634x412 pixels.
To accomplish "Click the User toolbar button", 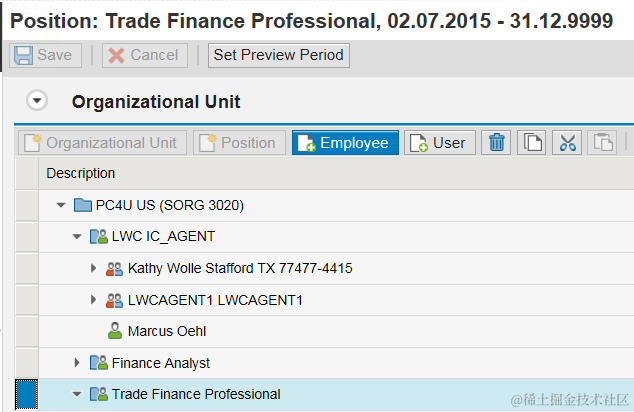I will coord(438,143).
